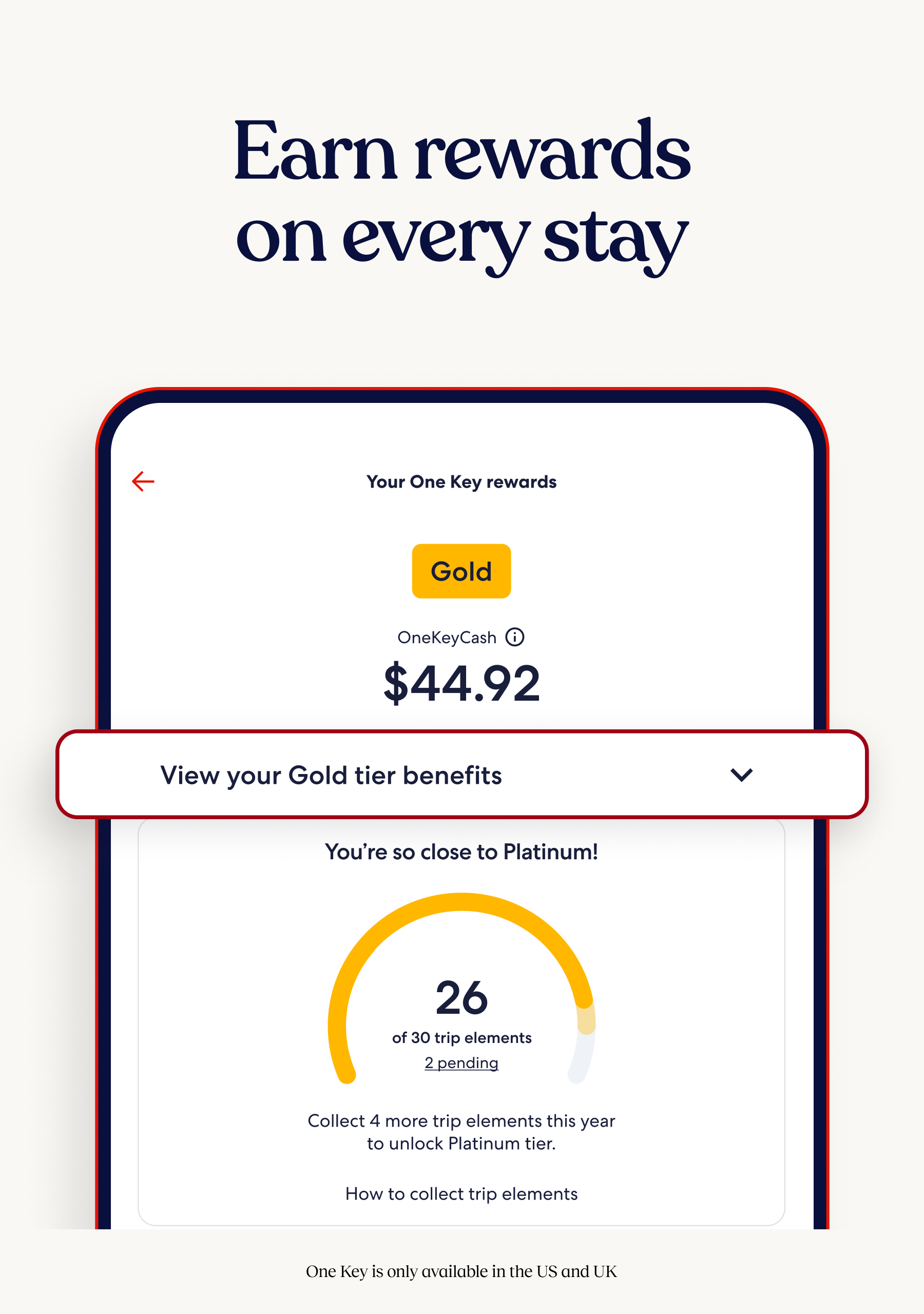Open the OneKeyCash info icon
The image size is (924, 1314).
[515, 637]
